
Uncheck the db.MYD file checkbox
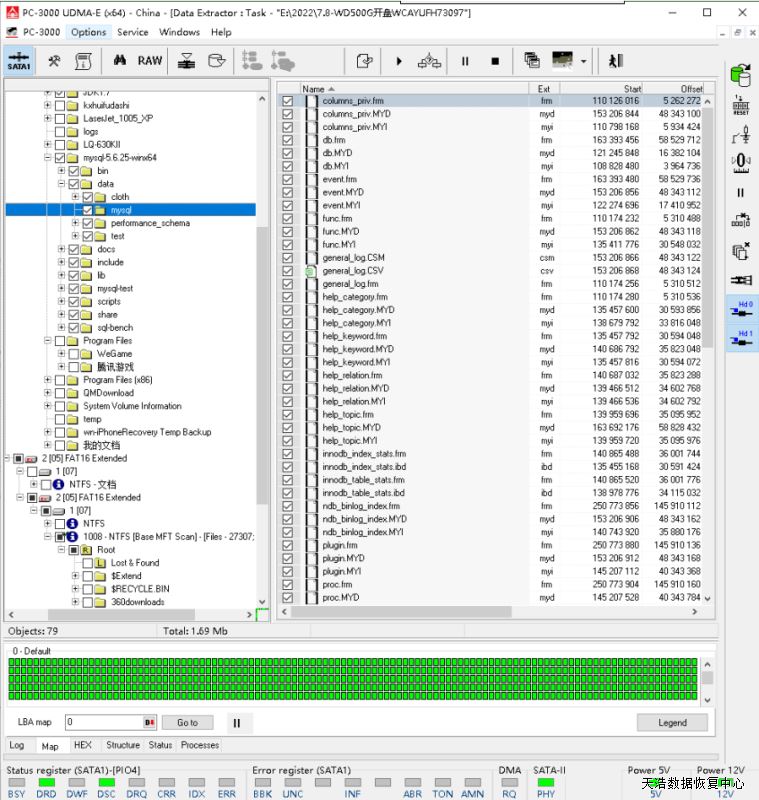click(x=288, y=154)
